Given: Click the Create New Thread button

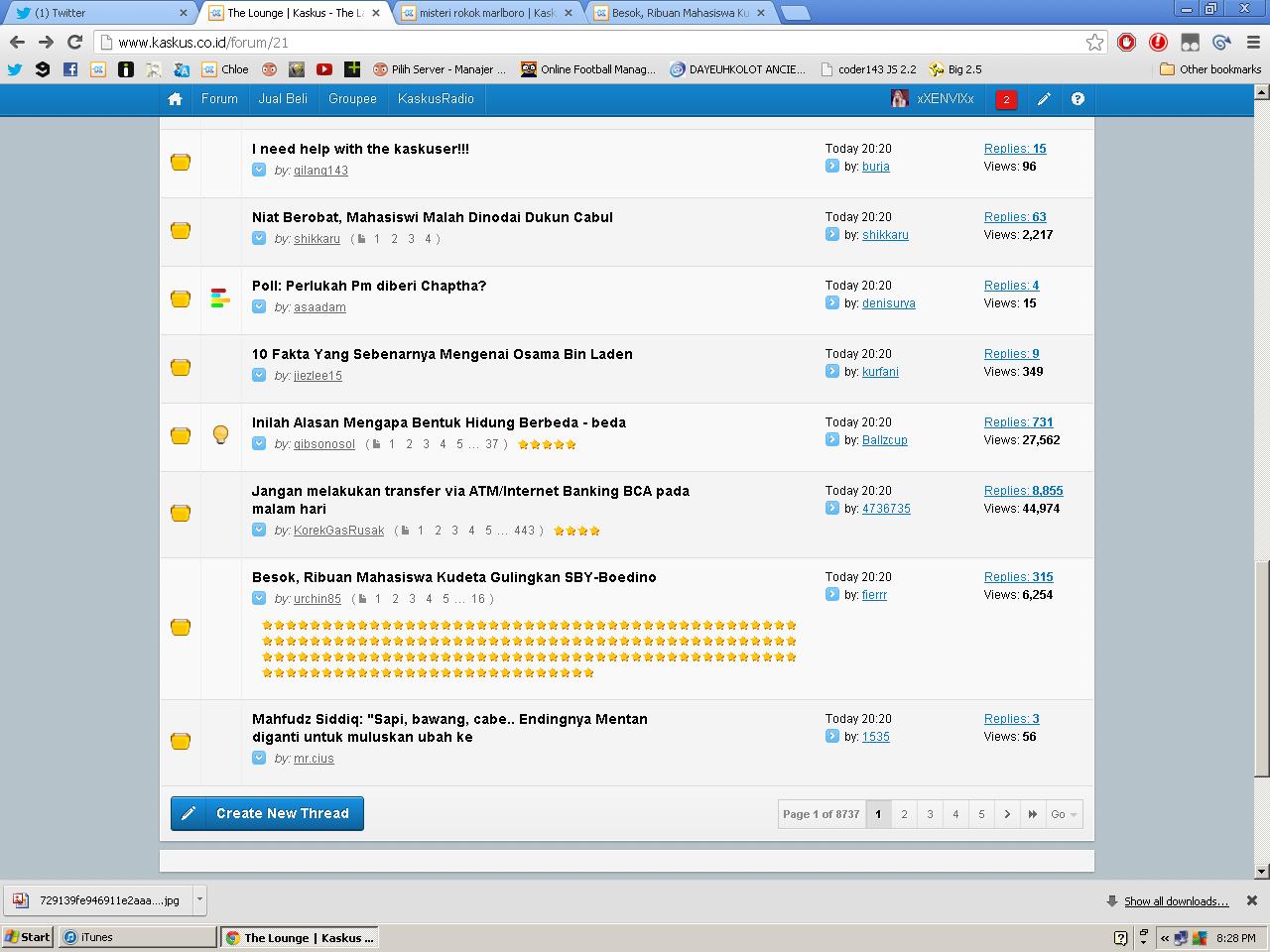Looking at the screenshot, I should click(x=267, y=813).
